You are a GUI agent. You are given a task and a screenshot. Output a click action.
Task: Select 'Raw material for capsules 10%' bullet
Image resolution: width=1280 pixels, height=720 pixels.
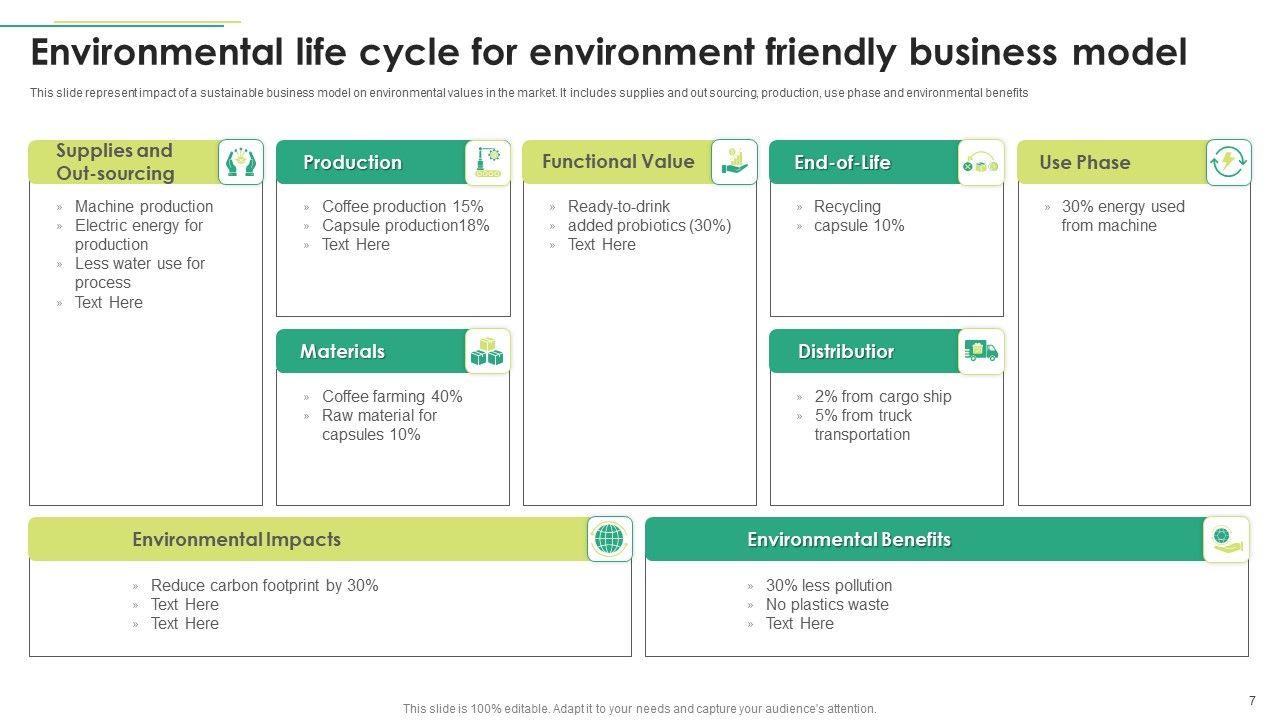click(x=380, y=425)
